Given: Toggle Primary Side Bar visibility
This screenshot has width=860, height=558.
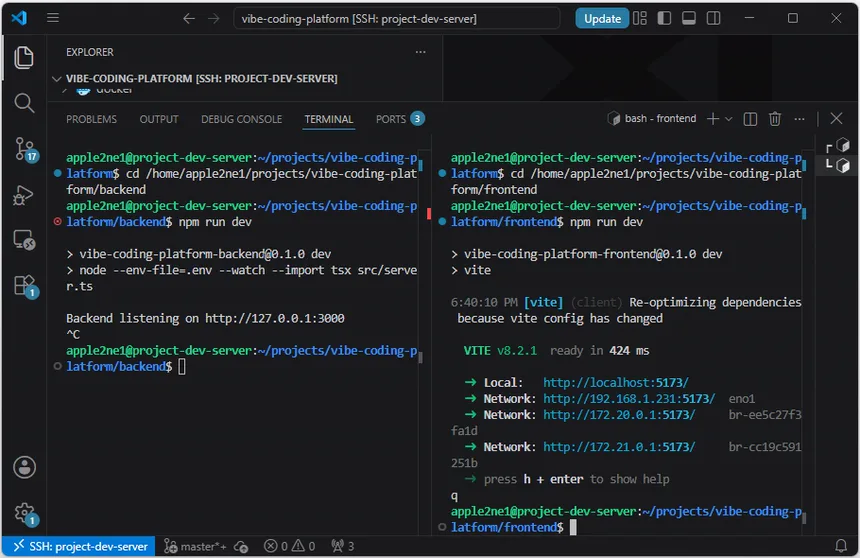Looking at the screenshot, I should coord(664,18).
